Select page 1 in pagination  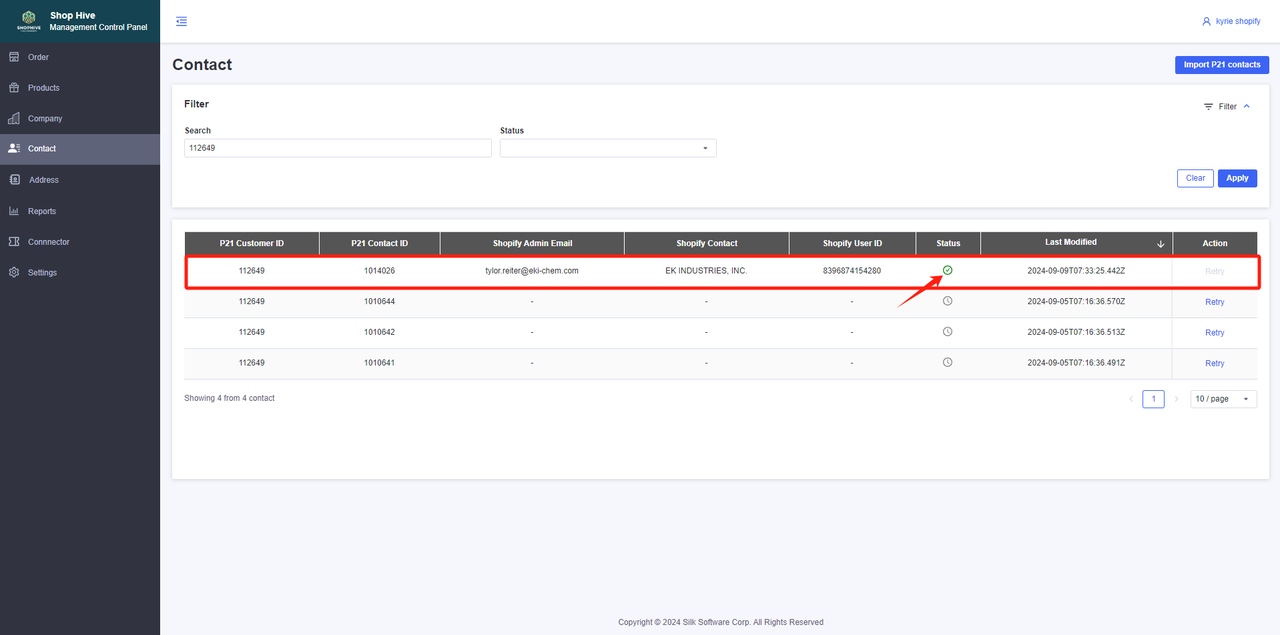[x=1154, y=399]
